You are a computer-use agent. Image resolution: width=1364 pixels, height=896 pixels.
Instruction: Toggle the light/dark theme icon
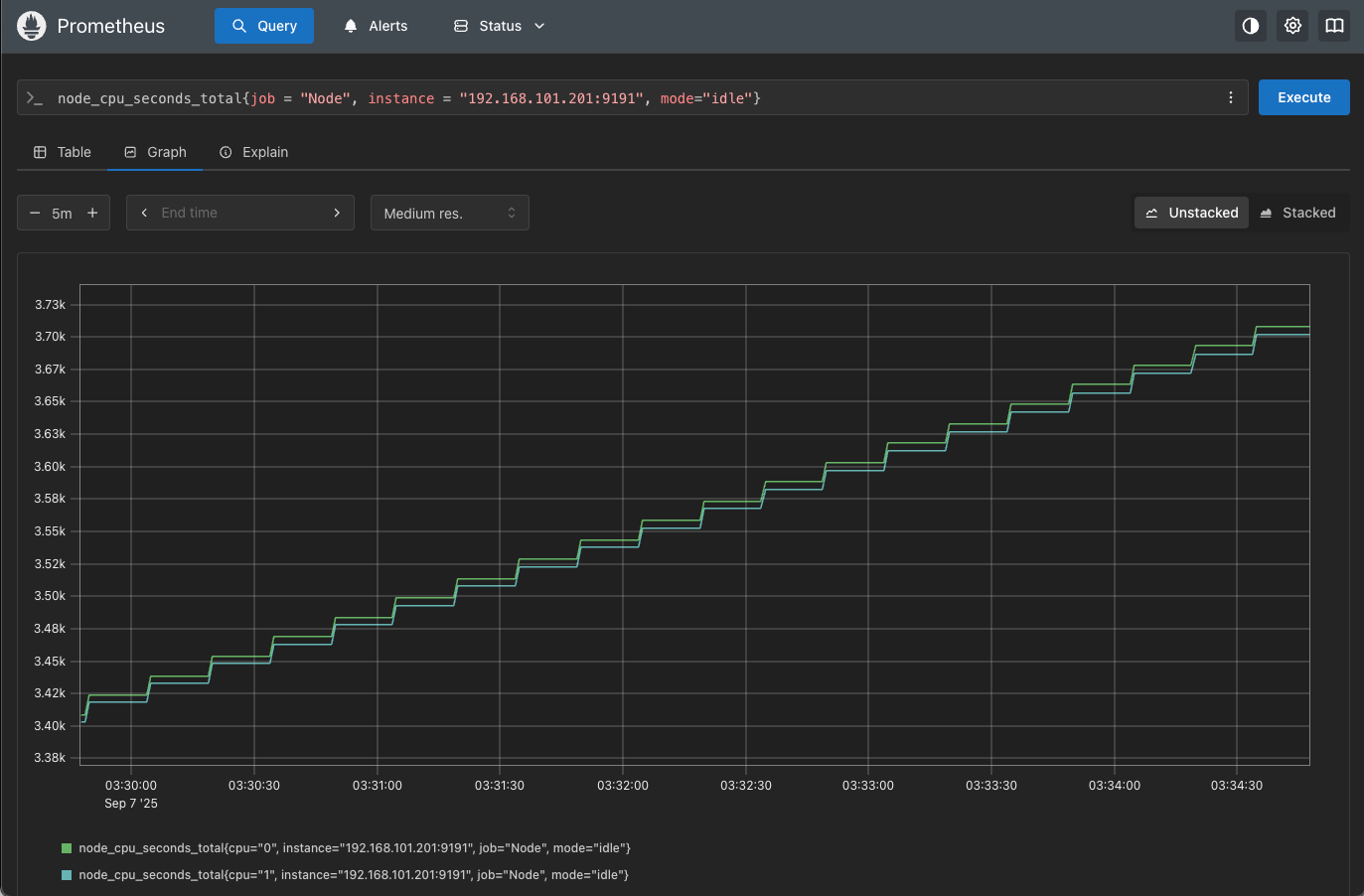[1250, 26]
